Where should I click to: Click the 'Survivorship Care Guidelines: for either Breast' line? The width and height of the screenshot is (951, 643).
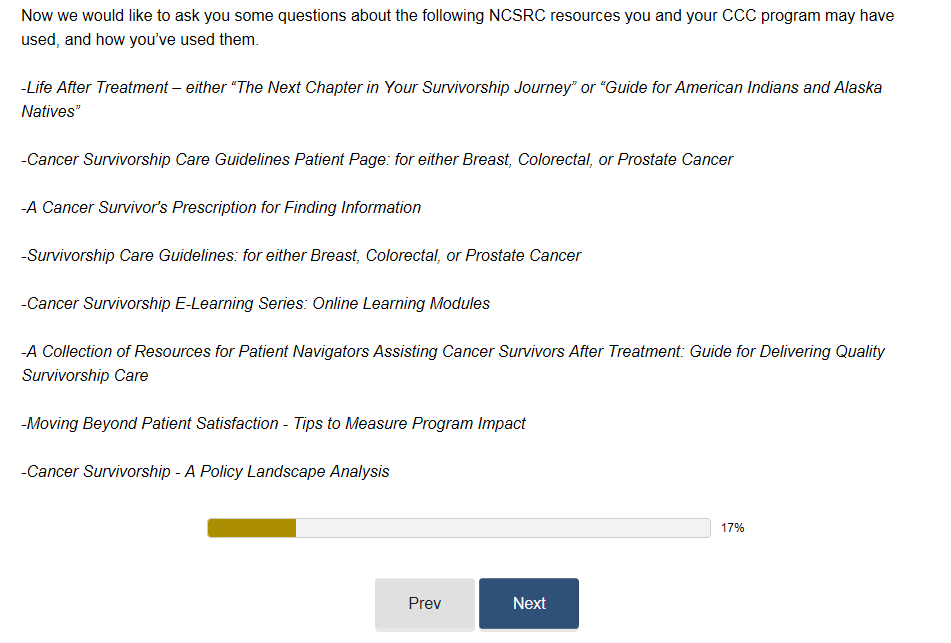pos(300,256)
